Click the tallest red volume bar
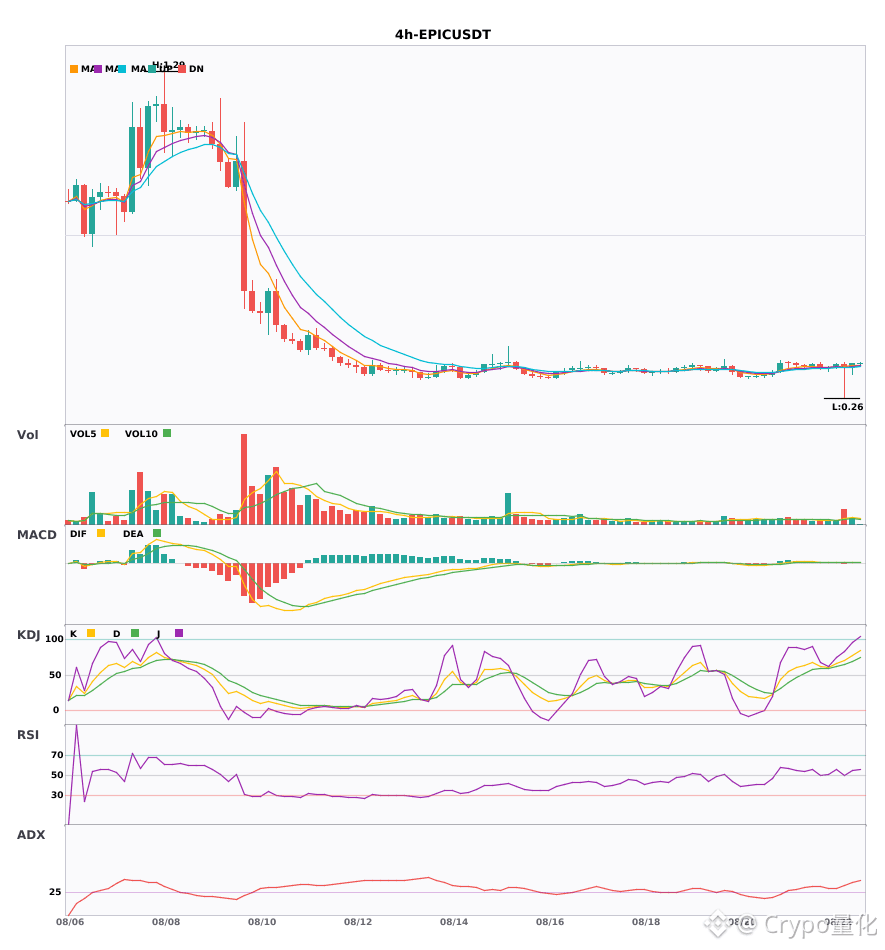Image resolution: width=885 pixels, height=950 pixels. 244,479
